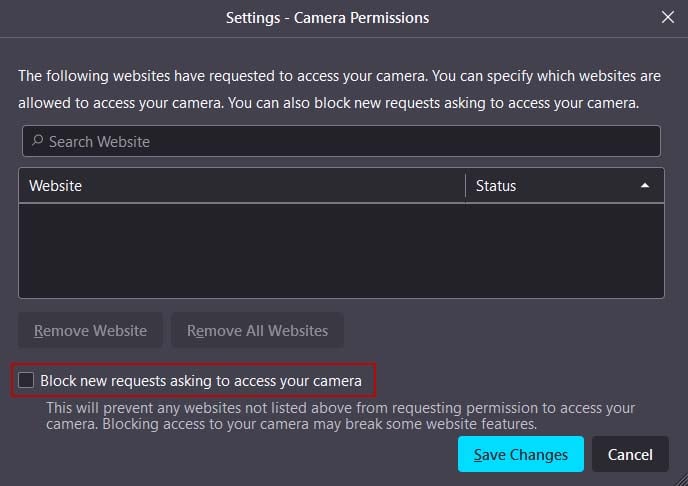This screenshot has height=486, width=688.
Task: Save changes to camera permissions
Action: coord(520,454)
